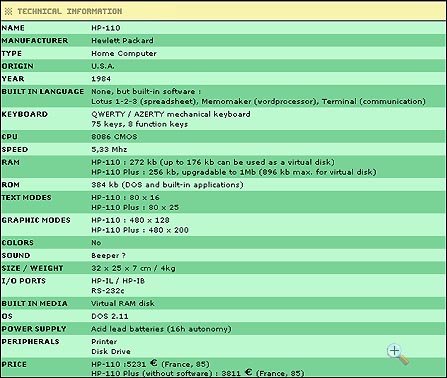This screenshot has height=378, width=447.
Task: Click the Beeper sound value
Action: click(x=108, y=255)
